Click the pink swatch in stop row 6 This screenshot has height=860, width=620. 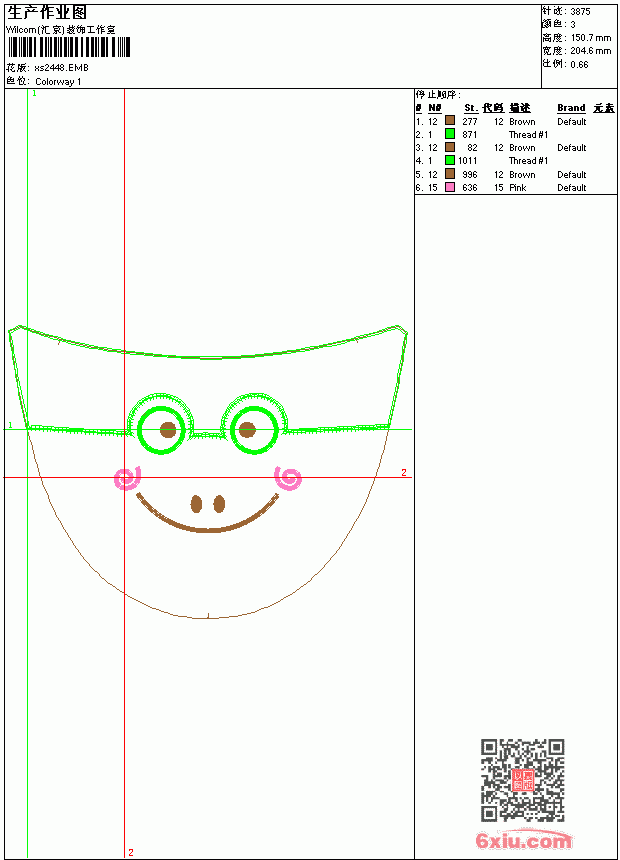coord(450,187)
